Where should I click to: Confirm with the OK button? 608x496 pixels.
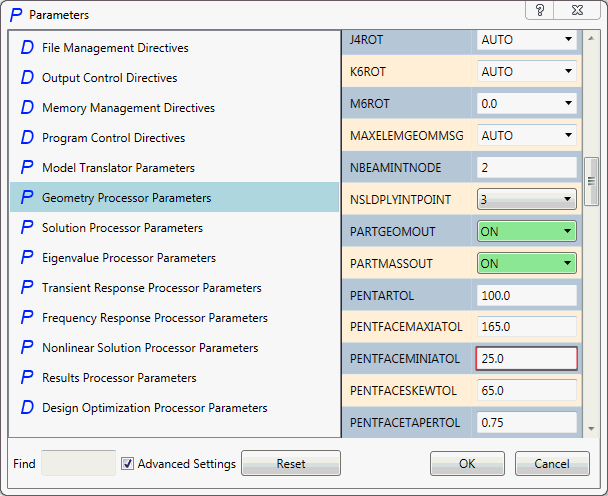[467, 464]
